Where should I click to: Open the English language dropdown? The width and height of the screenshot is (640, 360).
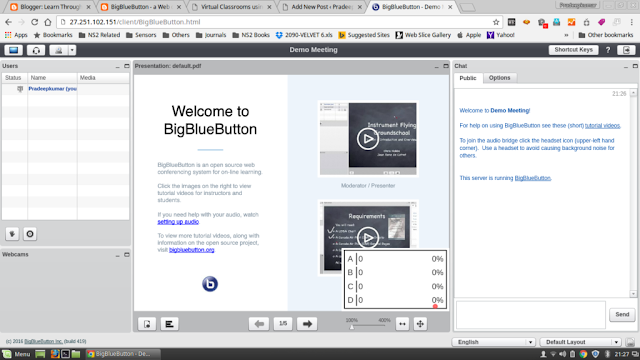(493, 342)
